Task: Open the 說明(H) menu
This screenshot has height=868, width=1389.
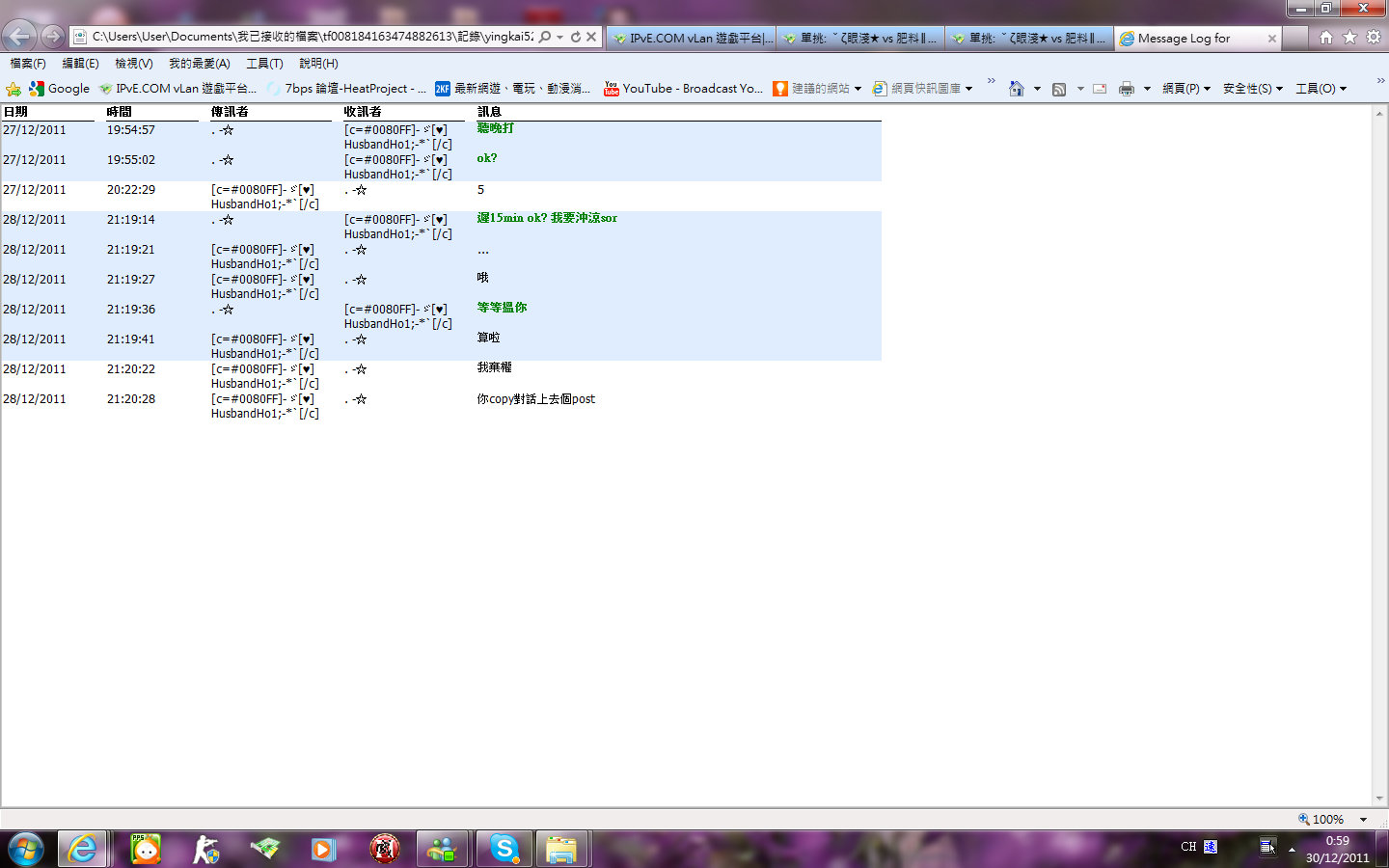Action: coord(318,64)
